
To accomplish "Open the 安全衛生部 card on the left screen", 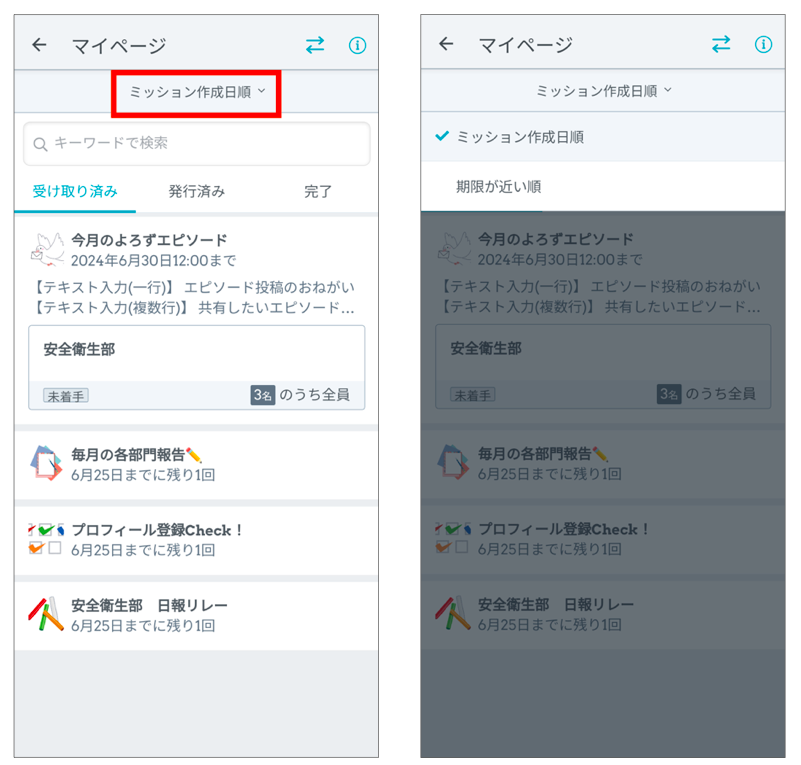I will pos(197,367).
